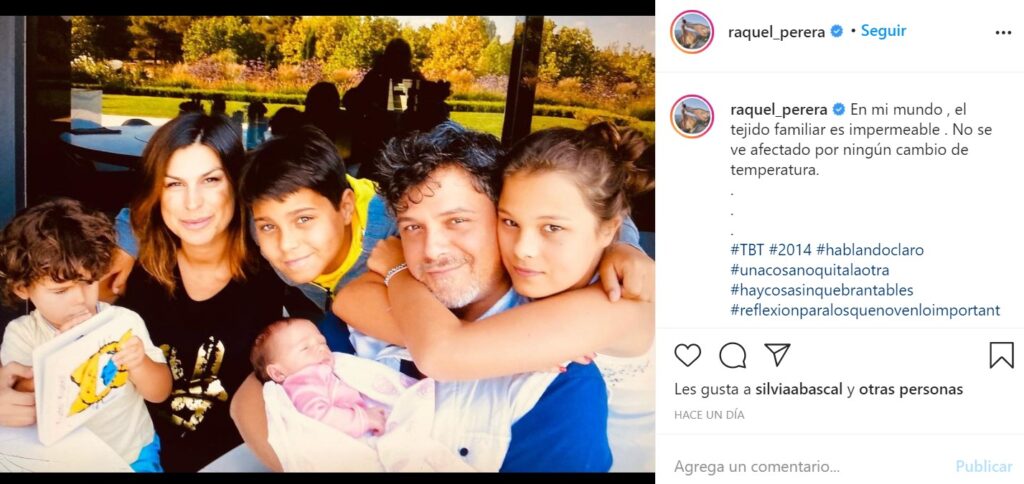Click the caption profile avatar
This screenshot has height=484, width=1024.
click(692, 116)
